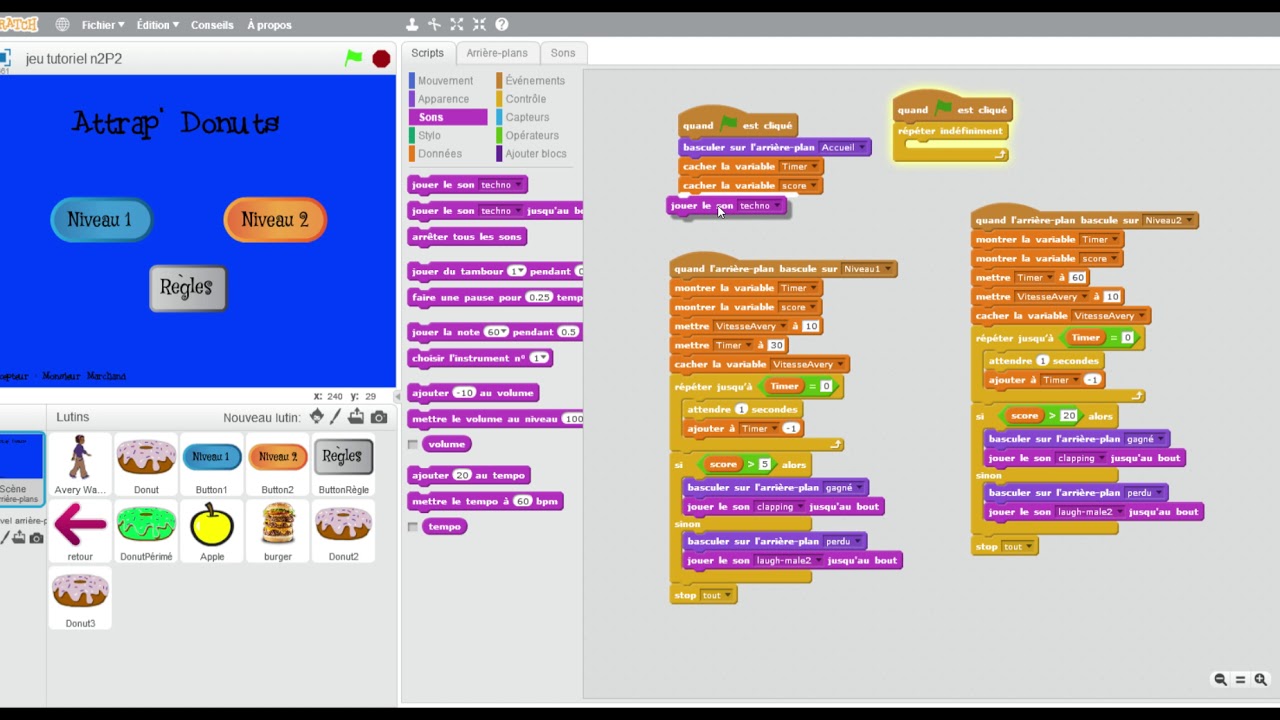Switch to the Sons tab
Screen dimensions: 1280x720
(x=563, y=53)
